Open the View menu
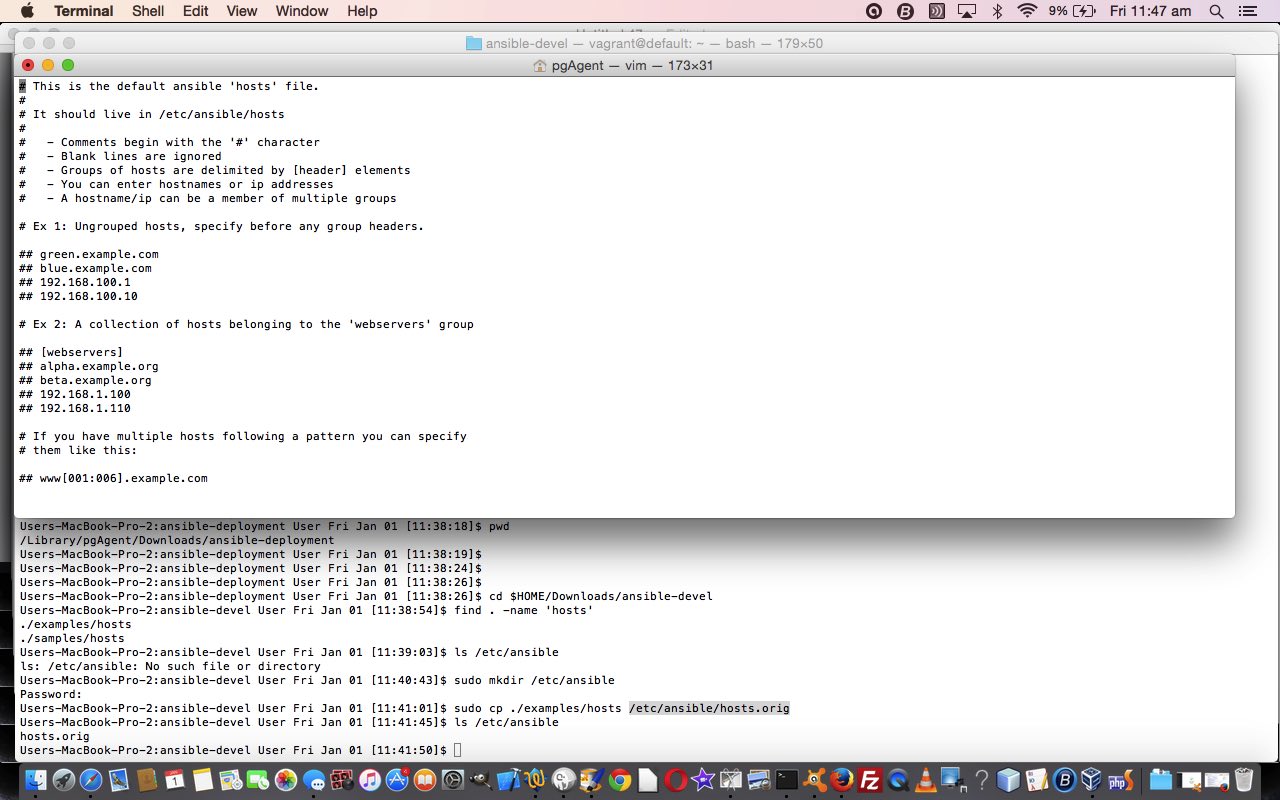The height and width of the screenshot is (800, 1280). (242, 11)
